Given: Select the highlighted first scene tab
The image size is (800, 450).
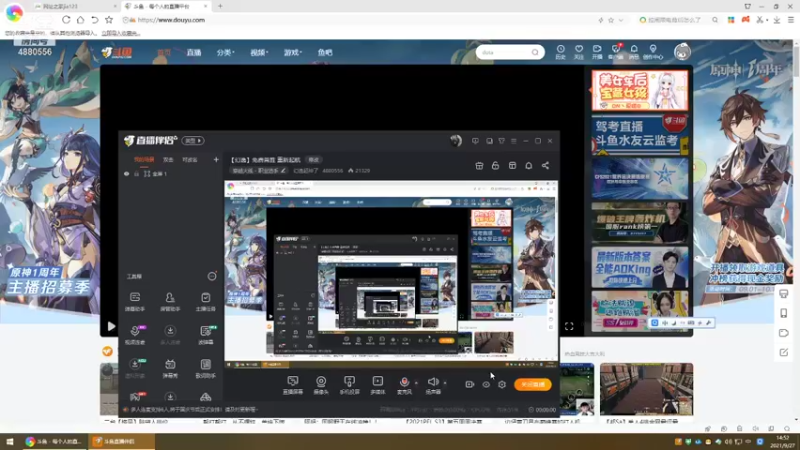Looking at the screenshot, I should pyautogui.click(x=144, y=160).
